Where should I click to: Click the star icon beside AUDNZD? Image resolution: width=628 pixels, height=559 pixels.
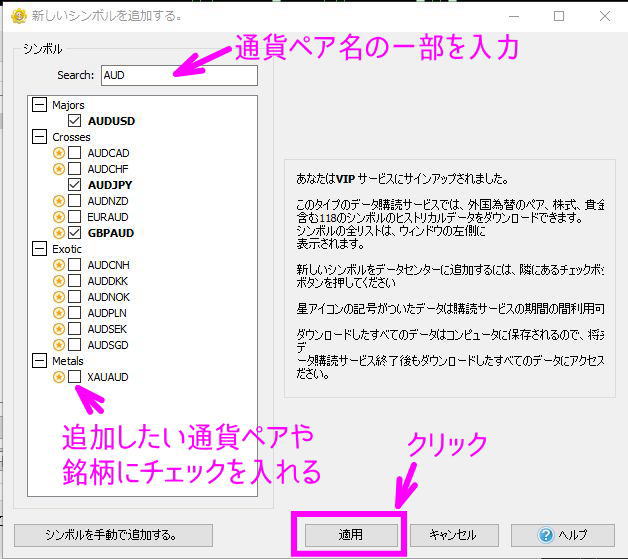[x=59, y=201]
